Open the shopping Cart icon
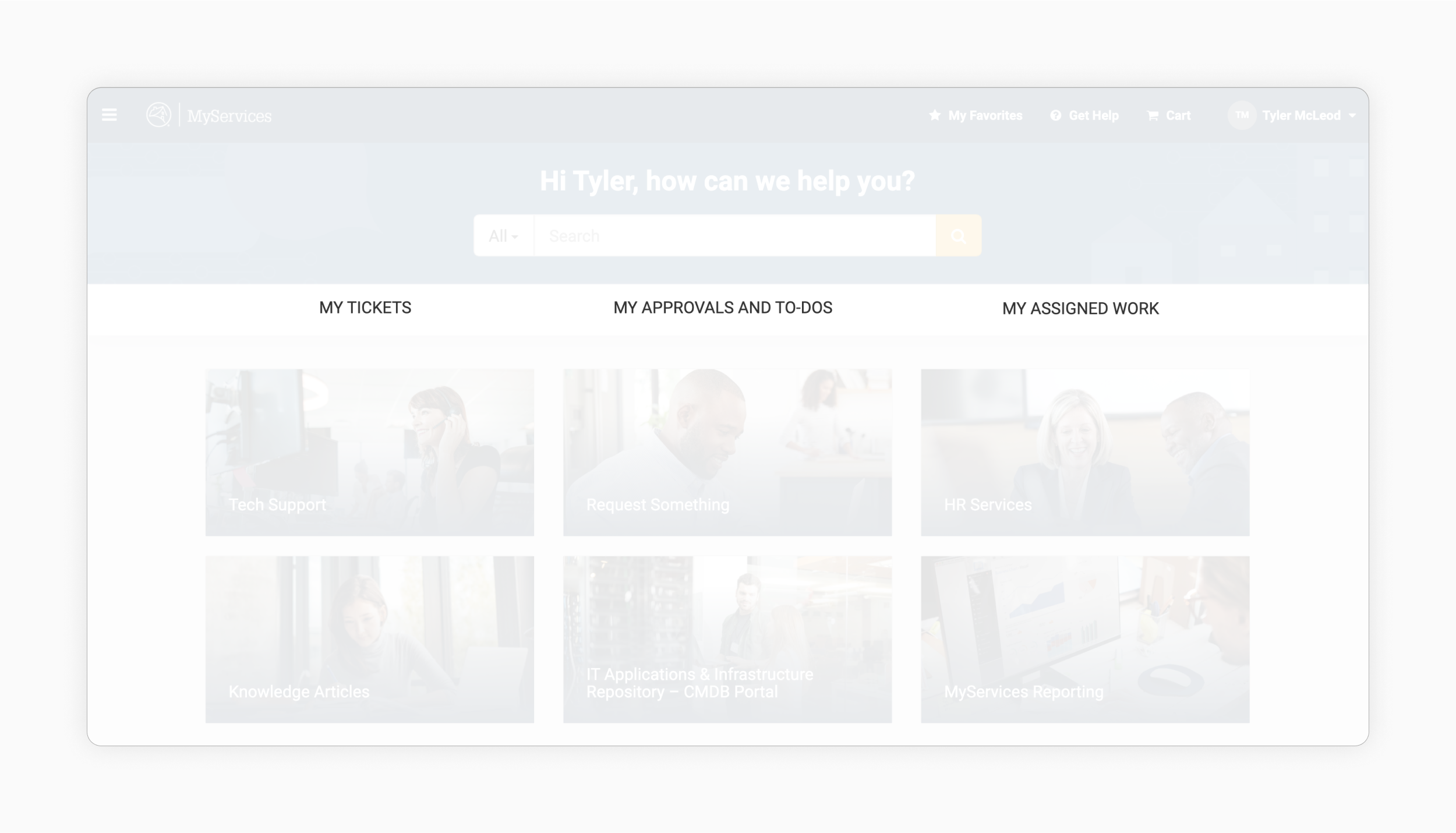This screenshot has height=833, width=1456. (1152, 115)
